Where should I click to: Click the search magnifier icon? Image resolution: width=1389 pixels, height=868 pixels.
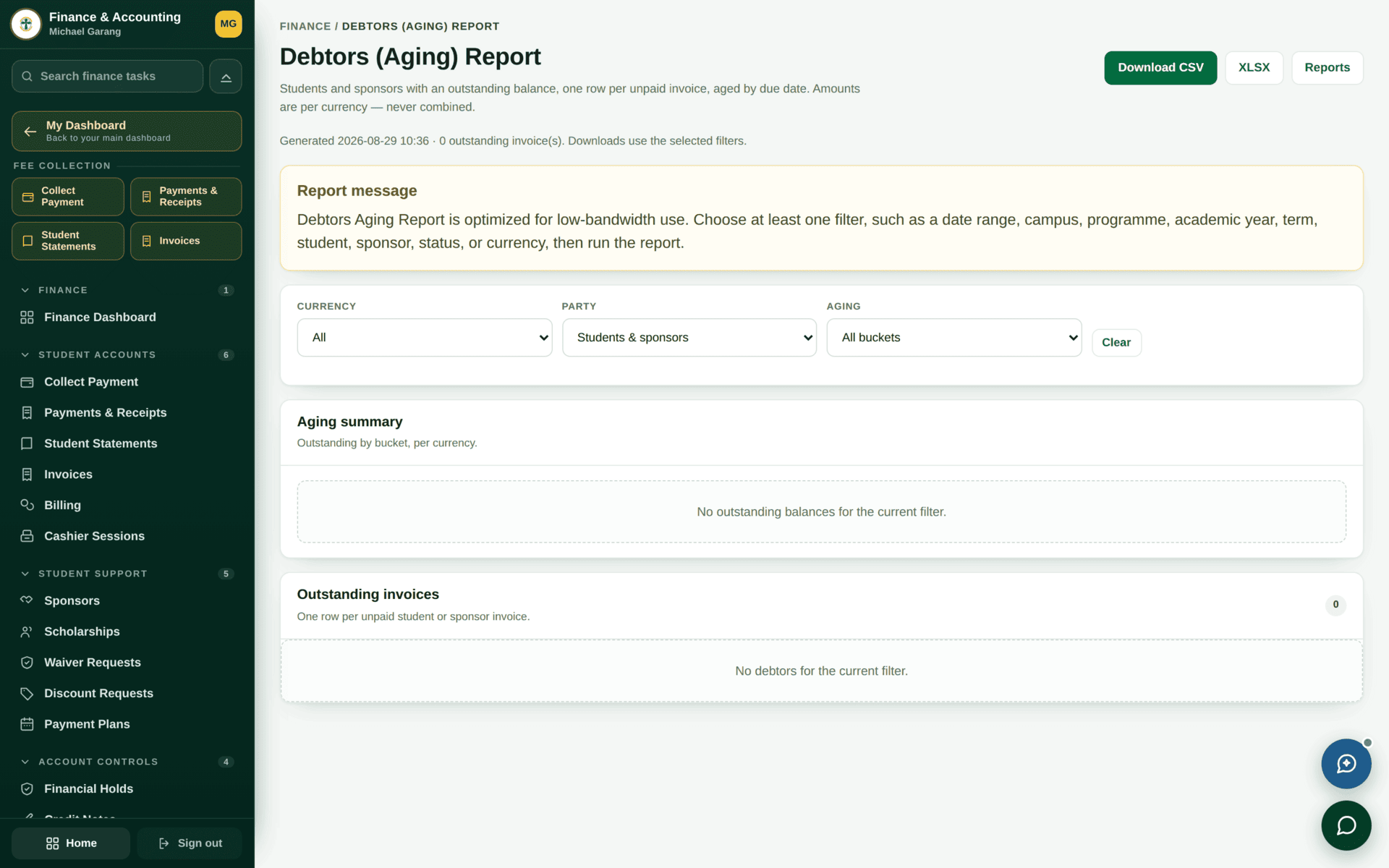[x=27, y=76]
